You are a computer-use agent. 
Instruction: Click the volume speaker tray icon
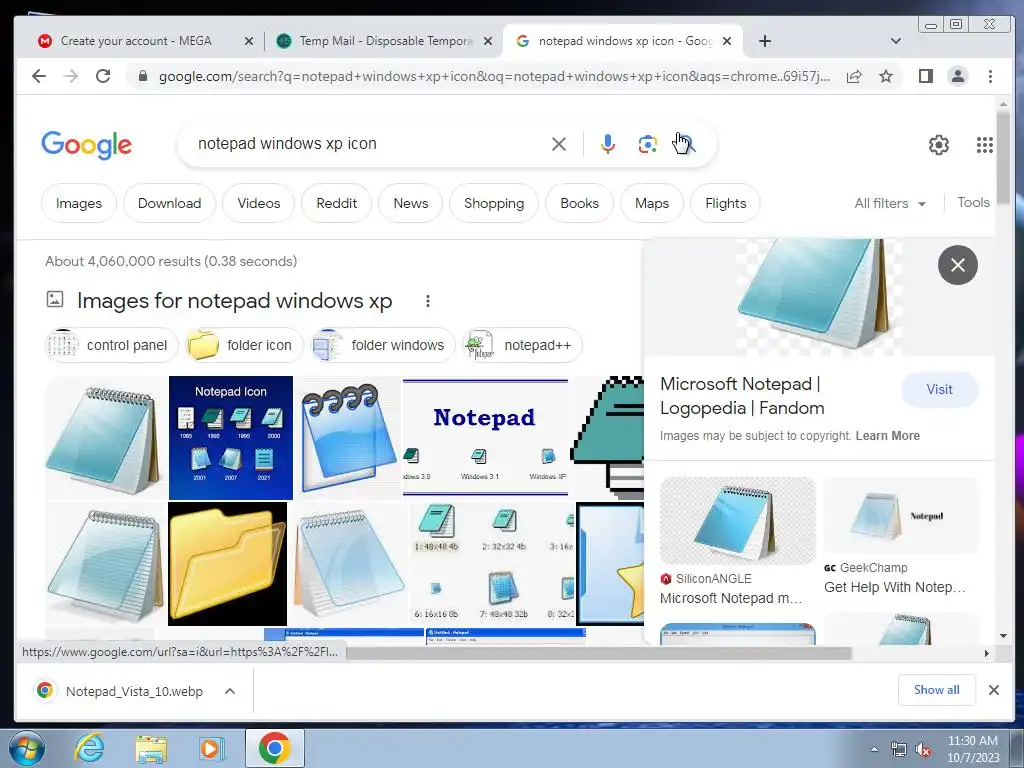coord(923,750)
